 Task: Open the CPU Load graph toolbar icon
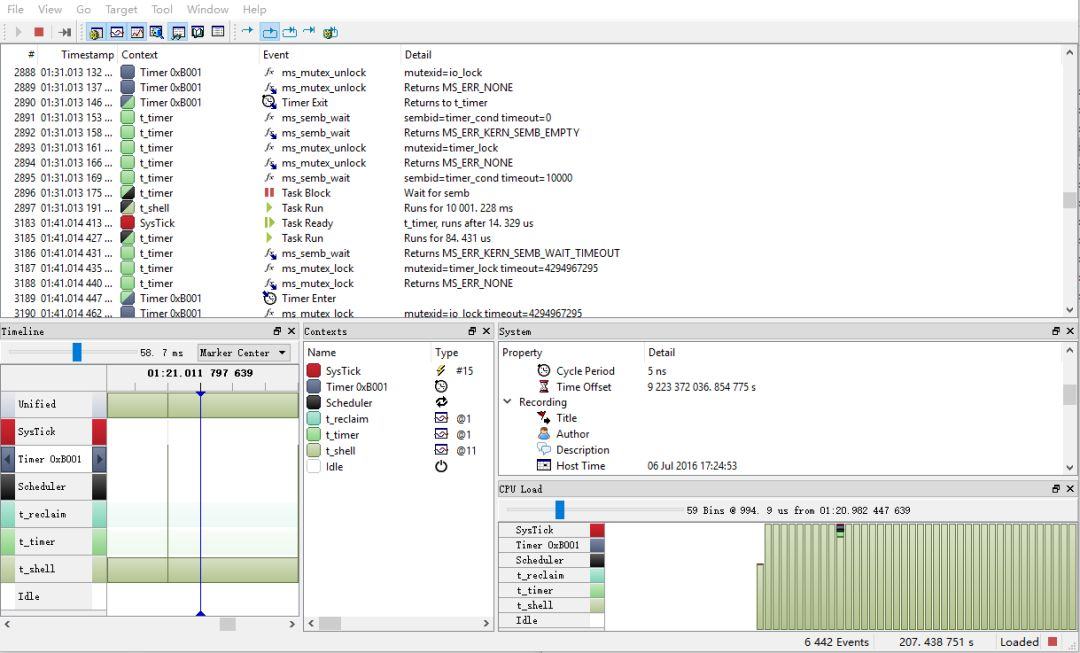135,31
